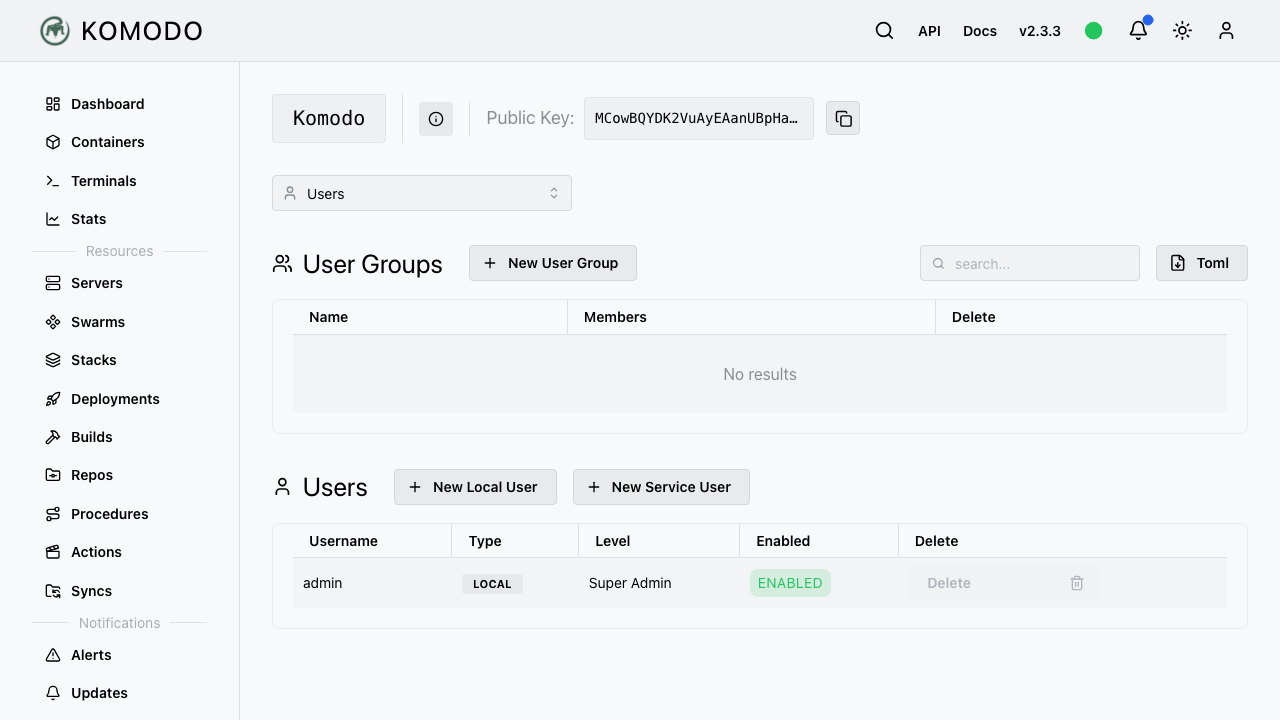Open the search magnifier in header
The height and width of the screenshot is (720, 1280).
tap(884, 31)
